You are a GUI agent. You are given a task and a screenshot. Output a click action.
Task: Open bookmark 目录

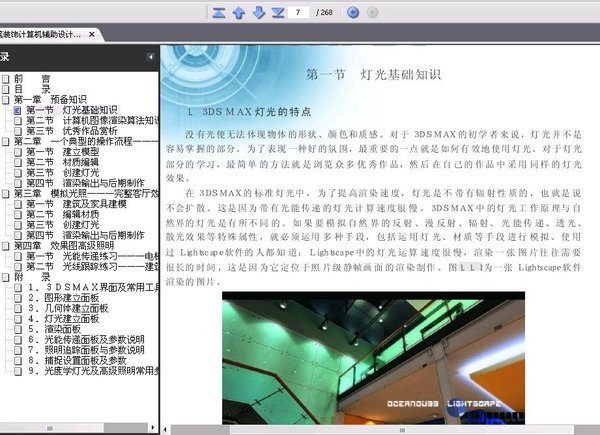point(32,89)
